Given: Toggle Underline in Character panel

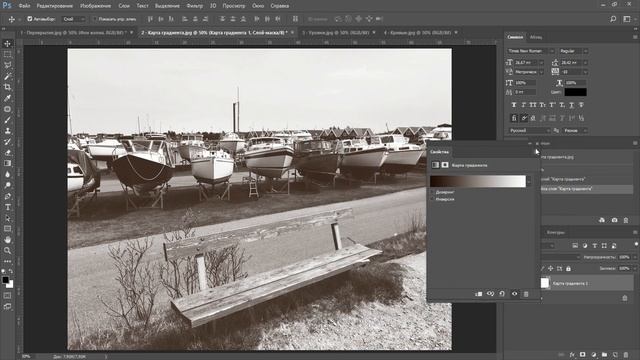Looking at the screenshot, I should 571,105.
